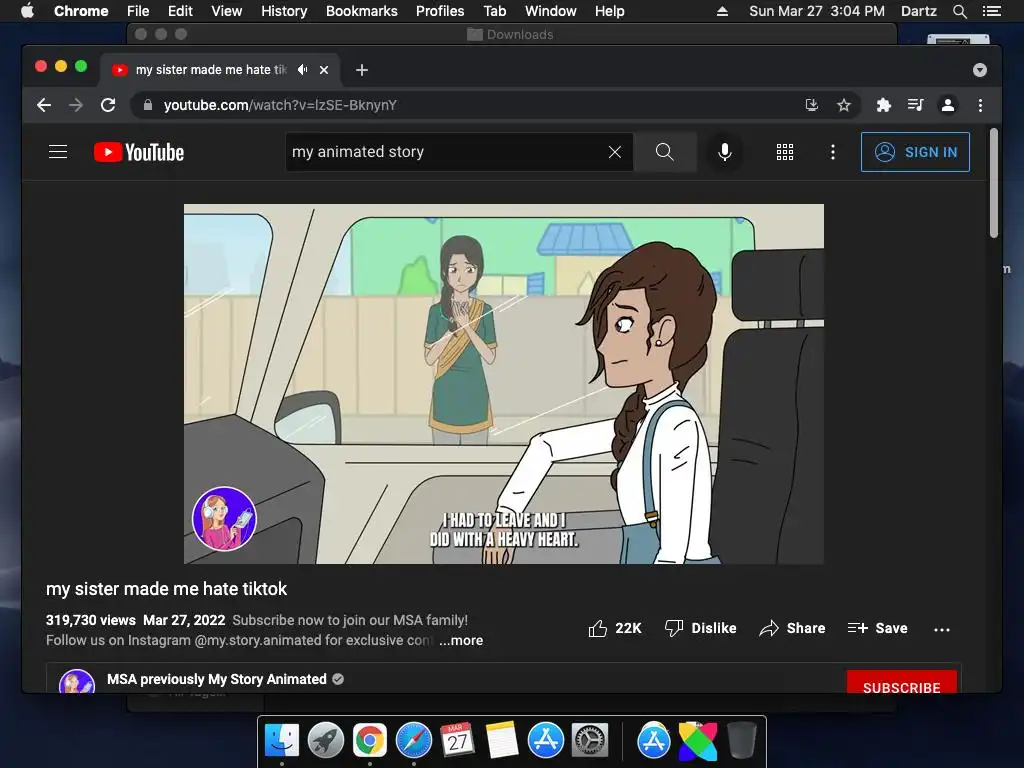Open MSA previously My Story Animated channel
The image size is (1024, 768).
click(x=217, y=679)
